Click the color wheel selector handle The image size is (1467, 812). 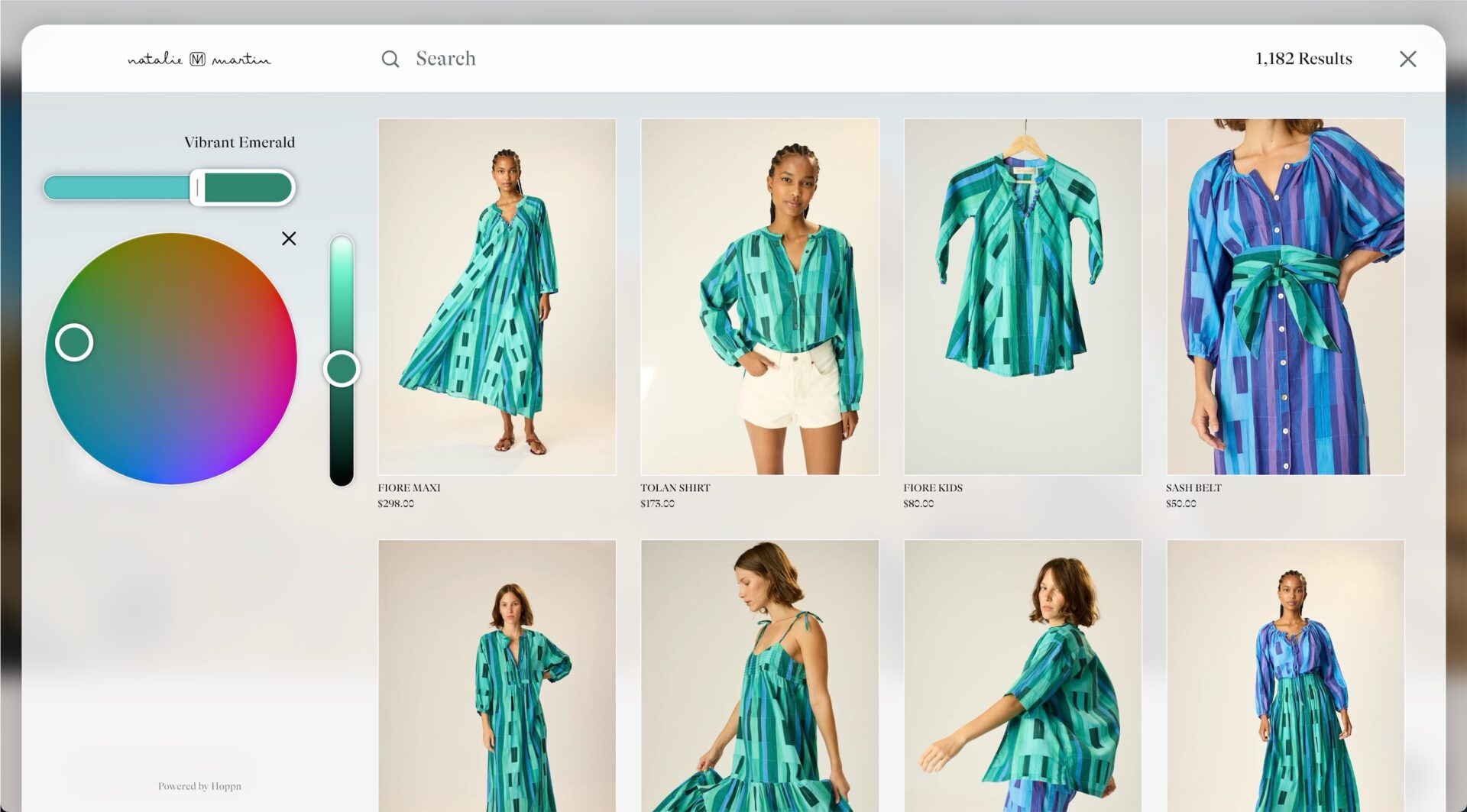[74, 342]
